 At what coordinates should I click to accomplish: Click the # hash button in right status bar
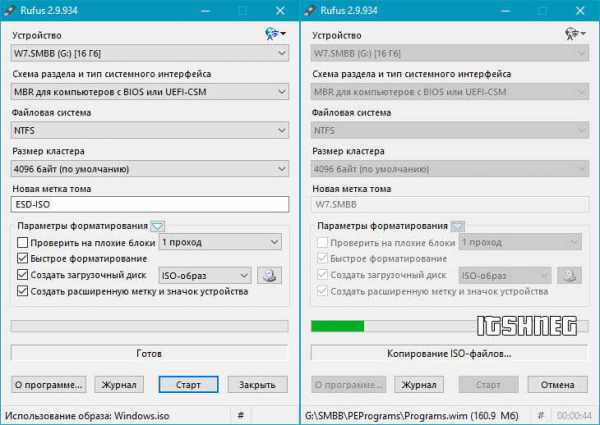coord(541,415)
